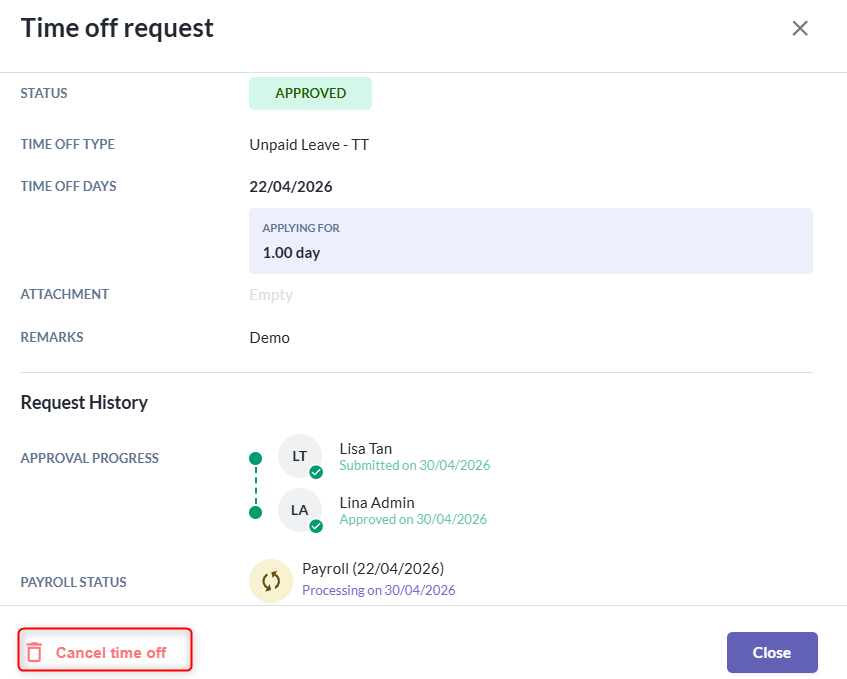Click the TIME OFF TYPE label
847x679 pixels.
pyautogui.click(x=68, y=144)
